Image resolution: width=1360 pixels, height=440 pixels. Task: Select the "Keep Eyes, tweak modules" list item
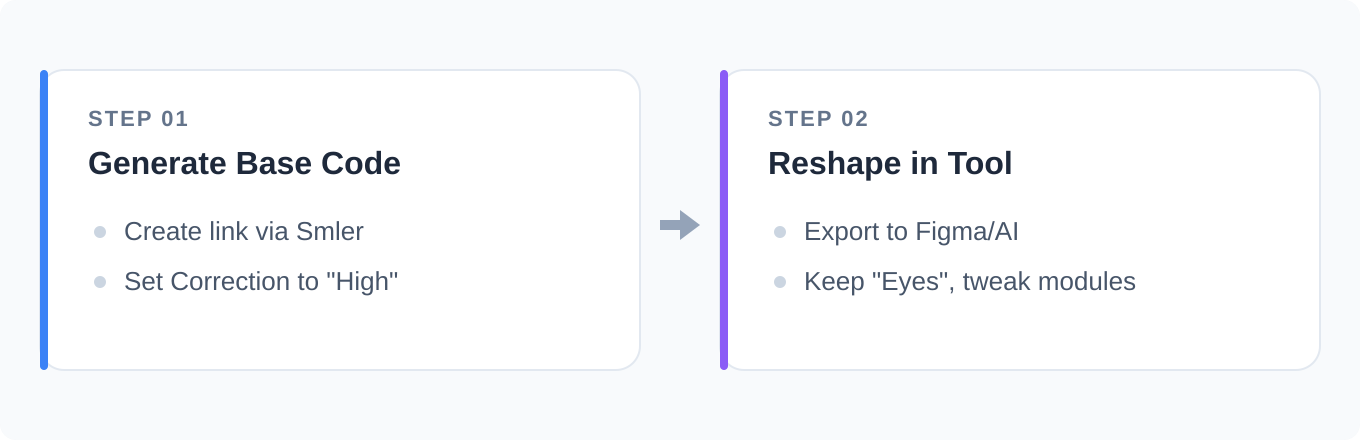[x=969, y=282]
